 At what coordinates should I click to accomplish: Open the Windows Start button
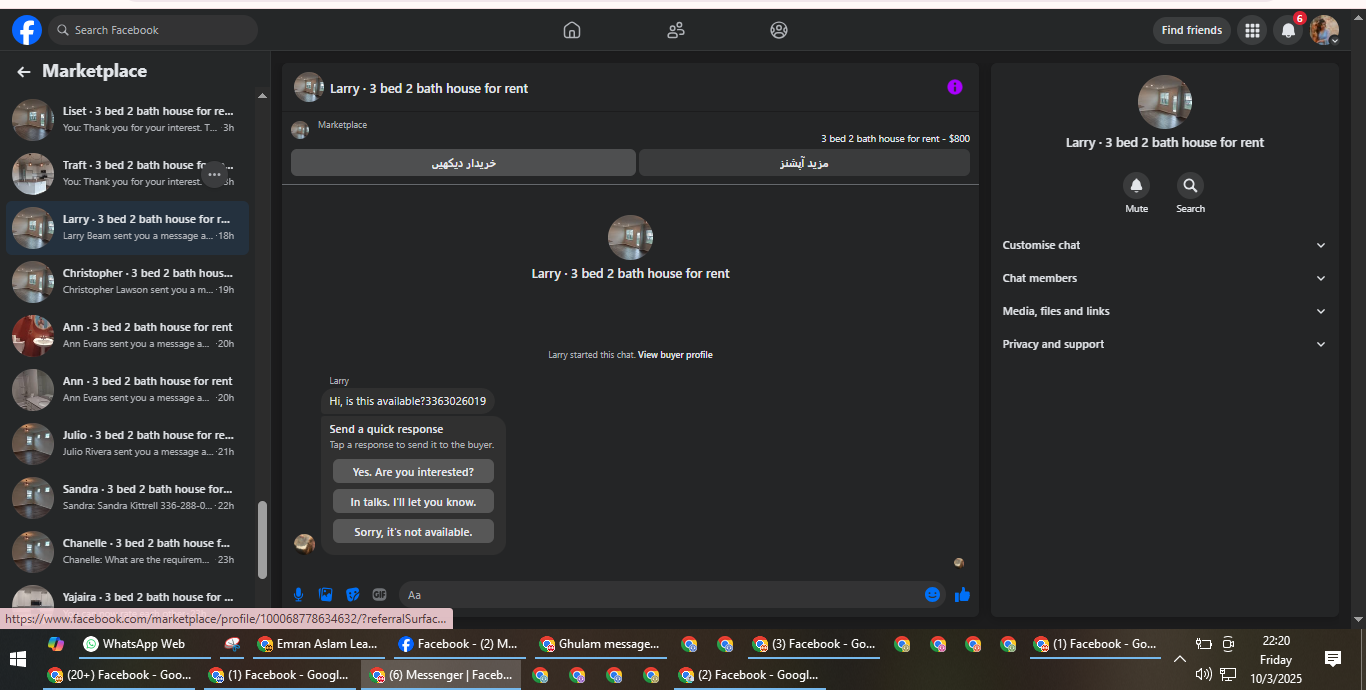pyautogui.click(x=18, y=660)
